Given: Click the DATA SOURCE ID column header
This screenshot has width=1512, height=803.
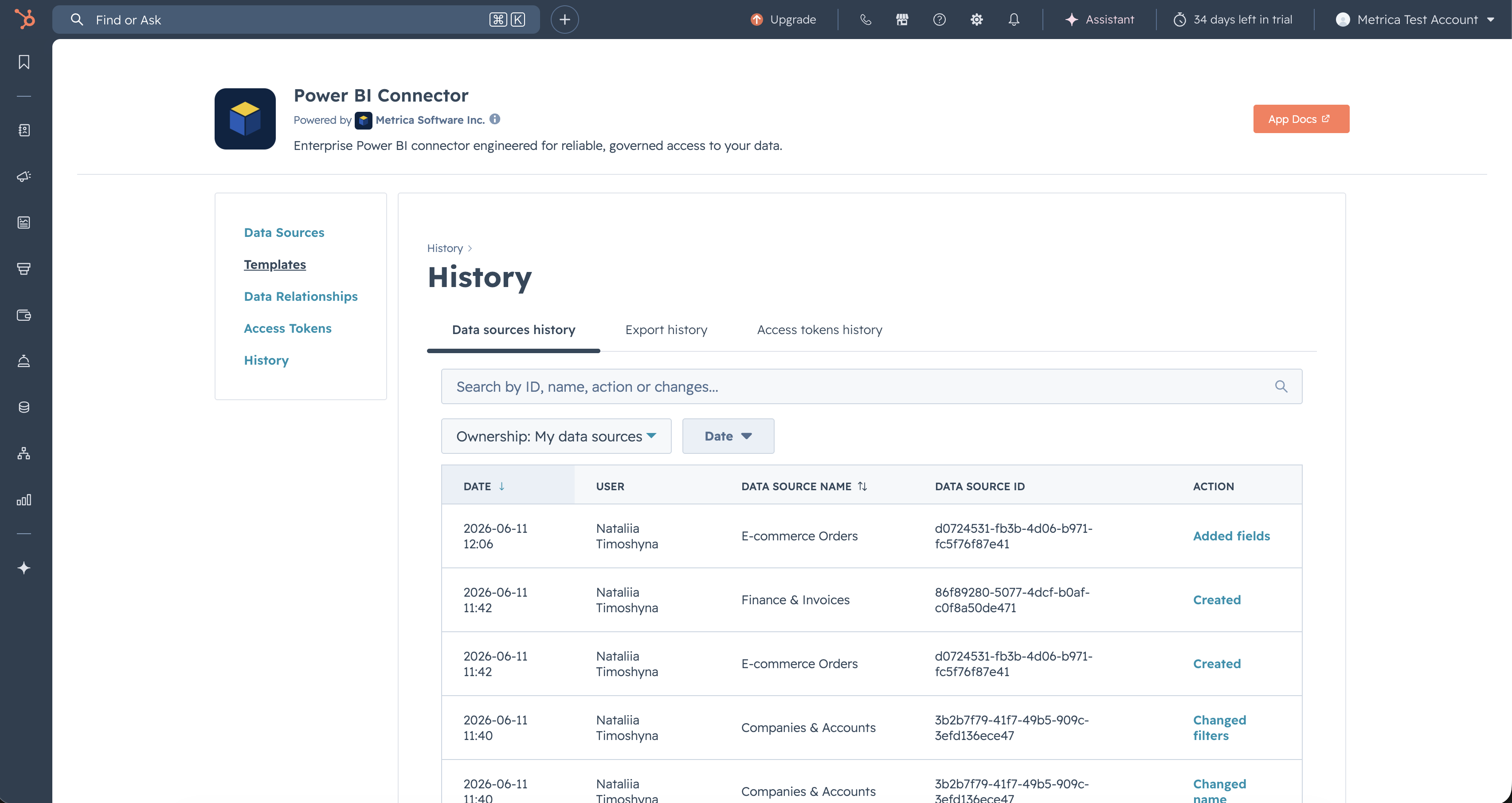Looking at the screenshot, I should click(x=979, y=486).
